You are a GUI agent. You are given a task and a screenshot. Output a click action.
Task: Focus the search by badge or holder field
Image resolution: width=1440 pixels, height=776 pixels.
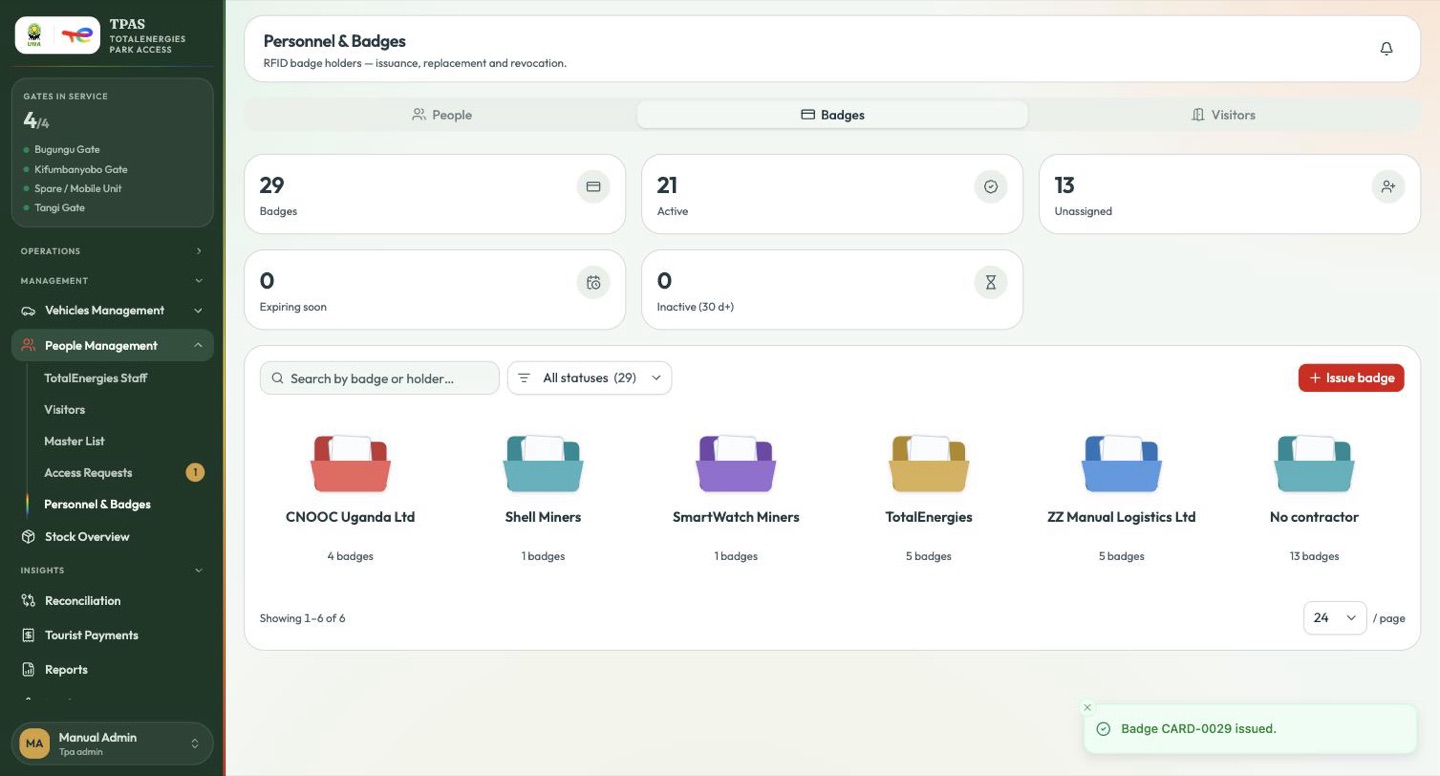380,378
